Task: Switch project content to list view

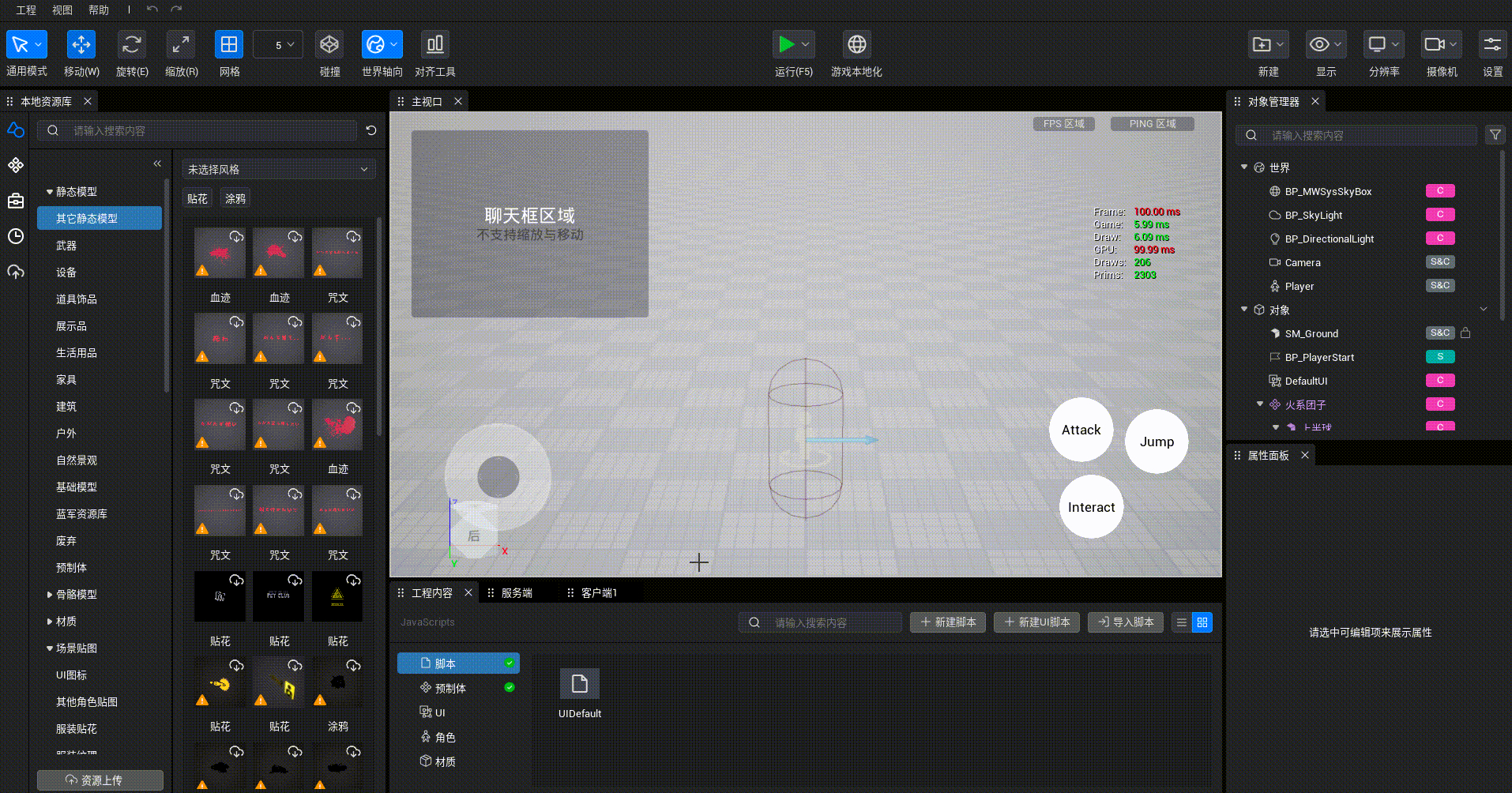Action: tap(1181, 622)
